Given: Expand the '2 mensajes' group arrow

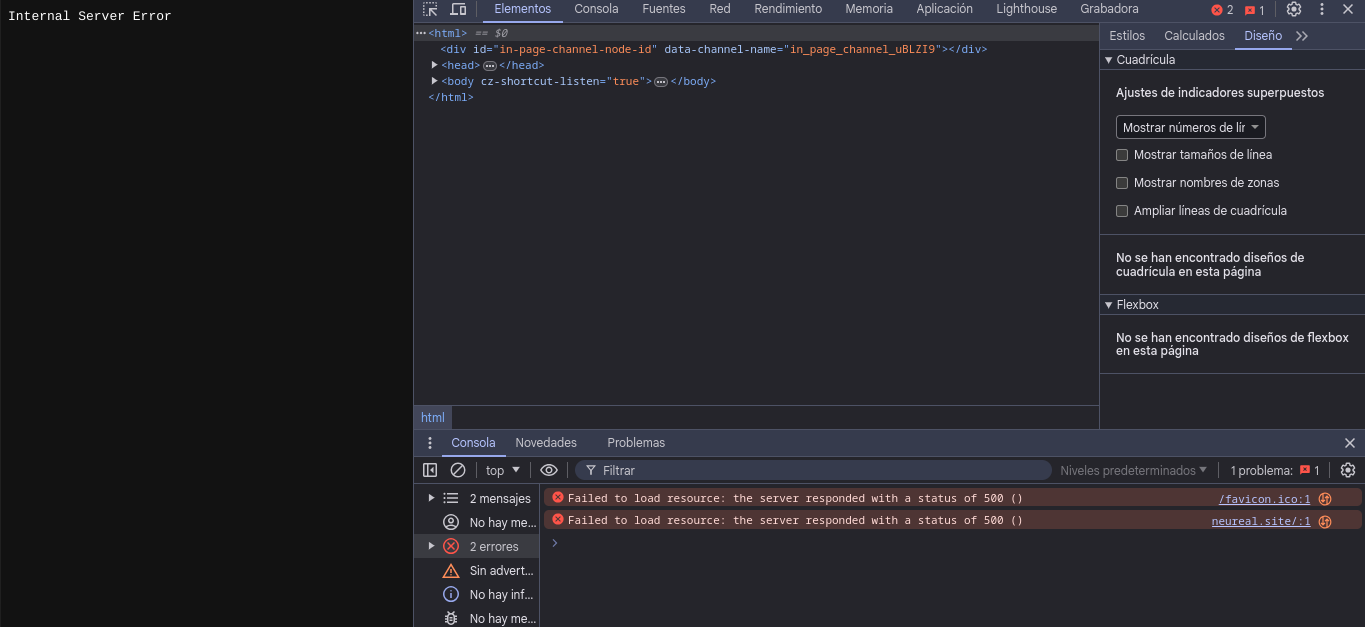Looking at the screenshot, I should click(431, 498).
